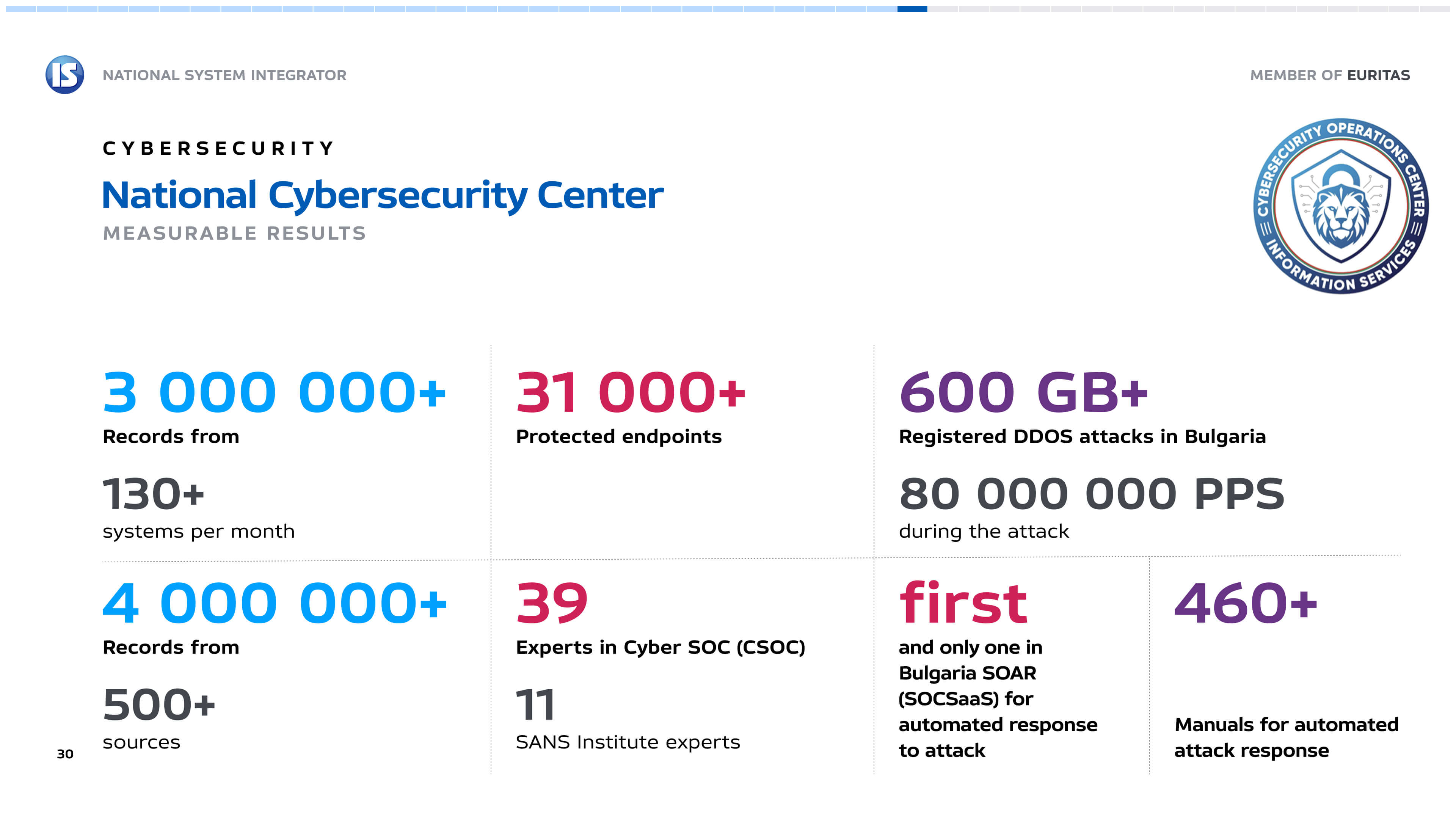Click the "11" SANS Institute experts number
The width and height of the screenshot is (1456, 819).
(x=535, y=705)
